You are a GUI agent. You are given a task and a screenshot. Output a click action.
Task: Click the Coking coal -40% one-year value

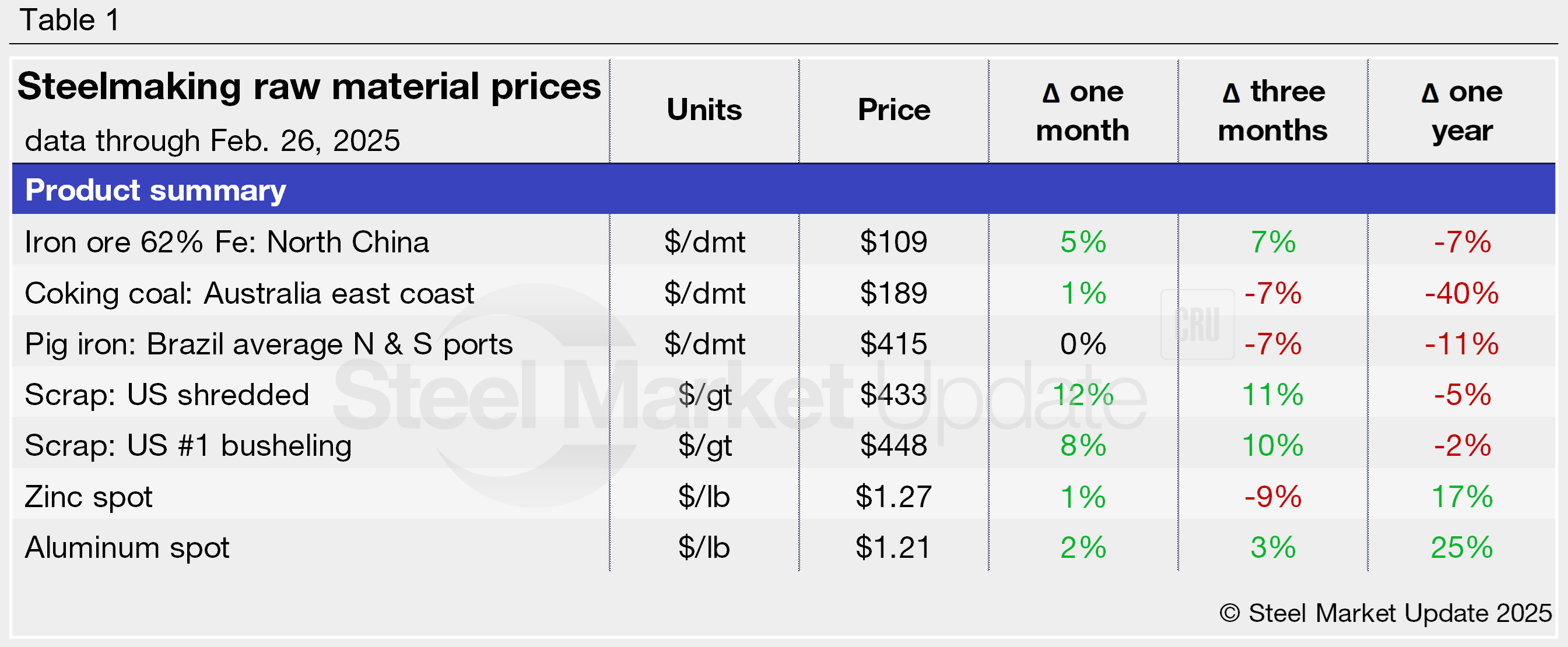coord(1461,293)
